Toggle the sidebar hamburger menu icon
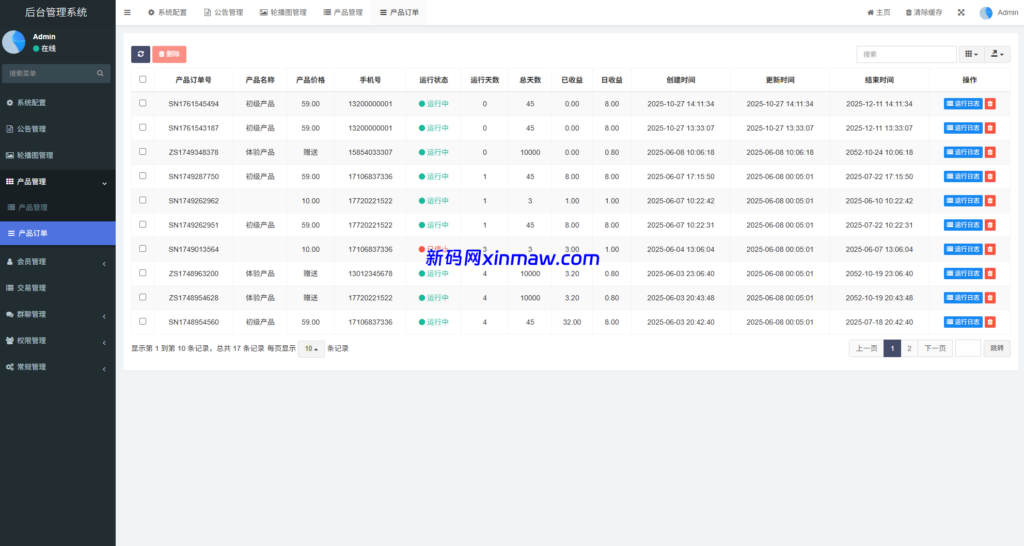Viewport: 1024px width, 546px height. (x=127, y=12)
